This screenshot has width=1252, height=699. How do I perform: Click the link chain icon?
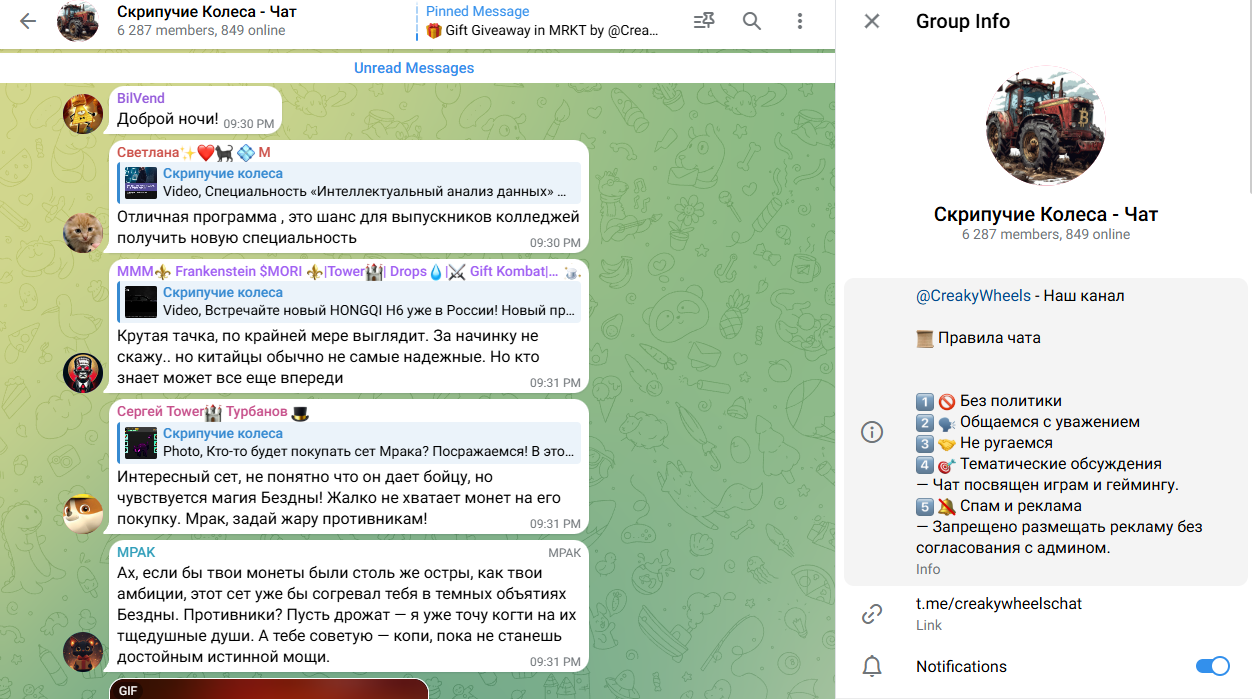872,613
